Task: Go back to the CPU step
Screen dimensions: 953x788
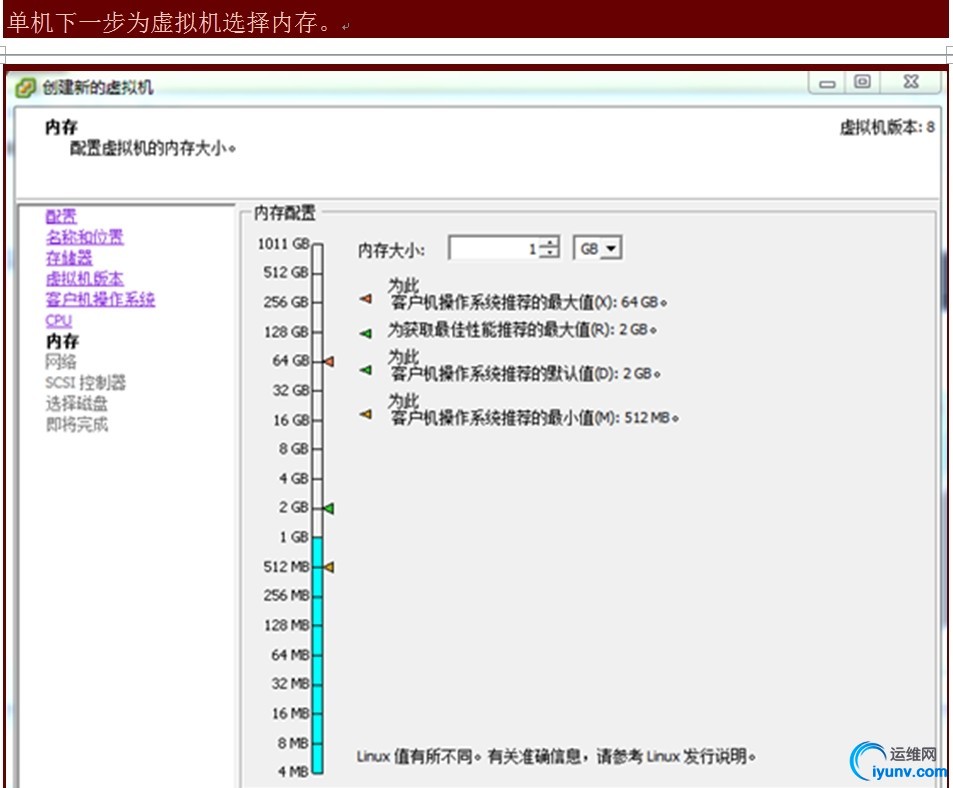Action: pos(58,320)
